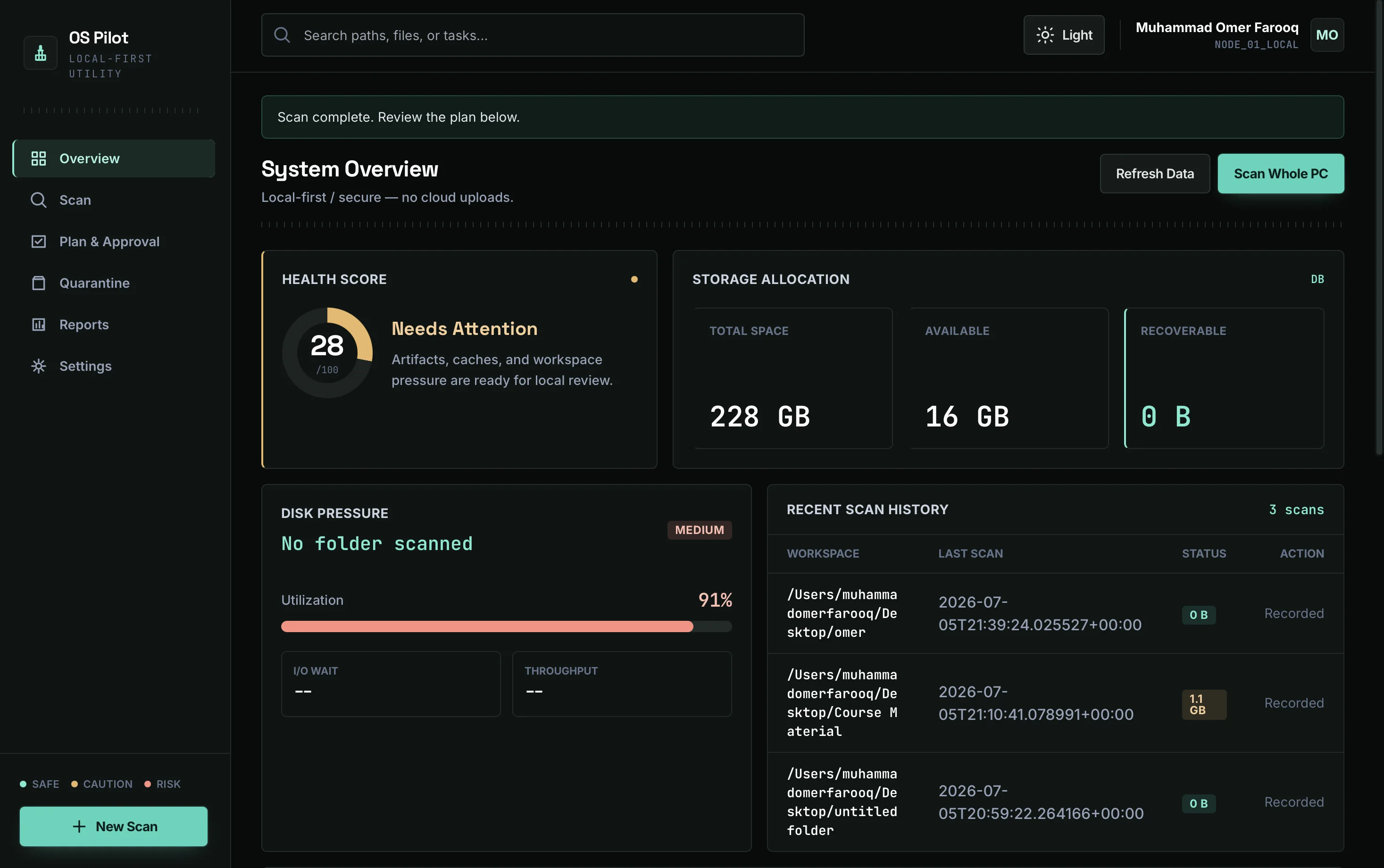Click the plus icon on New Scan

point(79,826)
